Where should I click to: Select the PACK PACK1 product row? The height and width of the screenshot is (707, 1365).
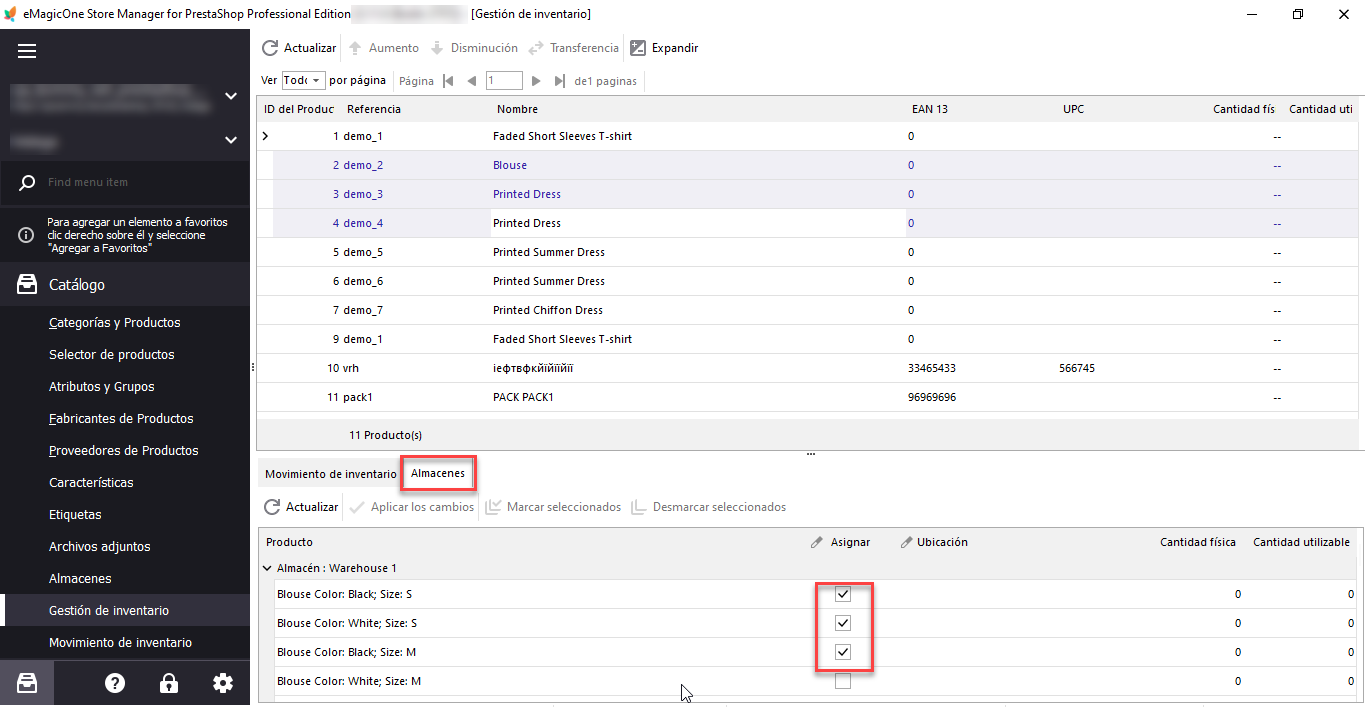point(810,397)
